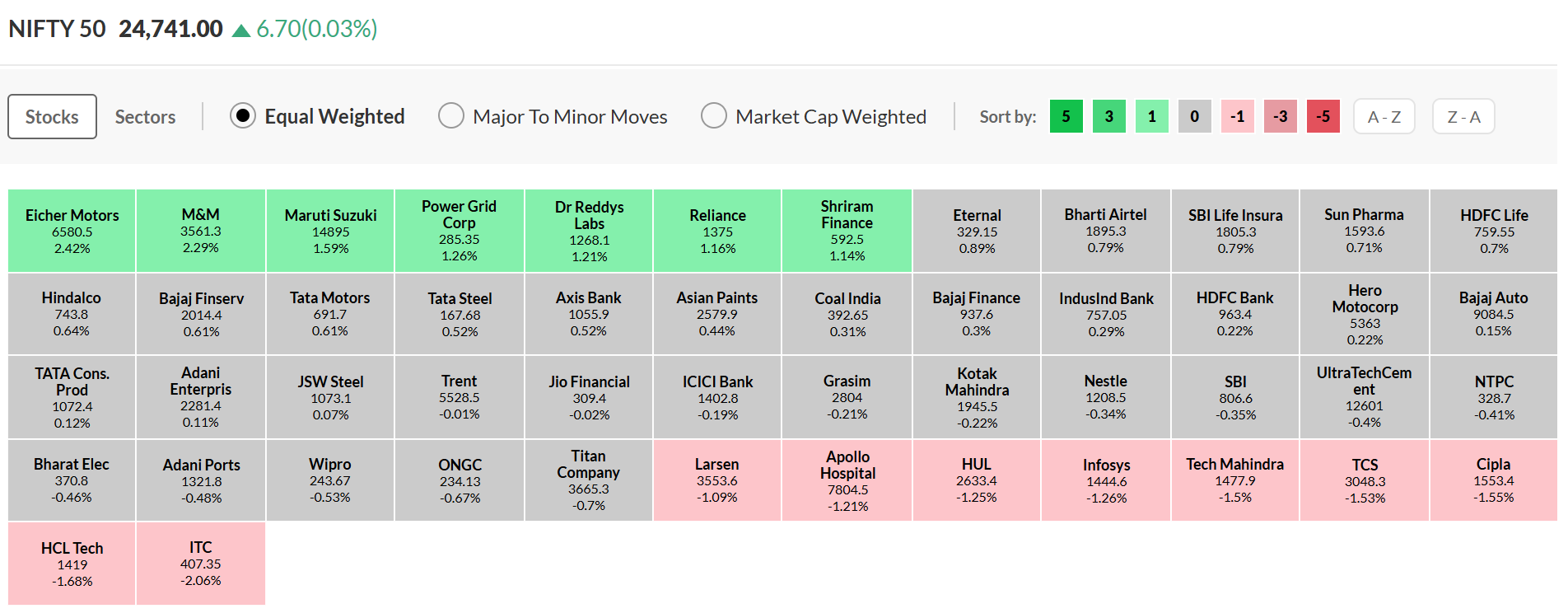1568x613 pixels.
Task: Sort stocks alphabetically A - Z
Action: point(1384,116)
